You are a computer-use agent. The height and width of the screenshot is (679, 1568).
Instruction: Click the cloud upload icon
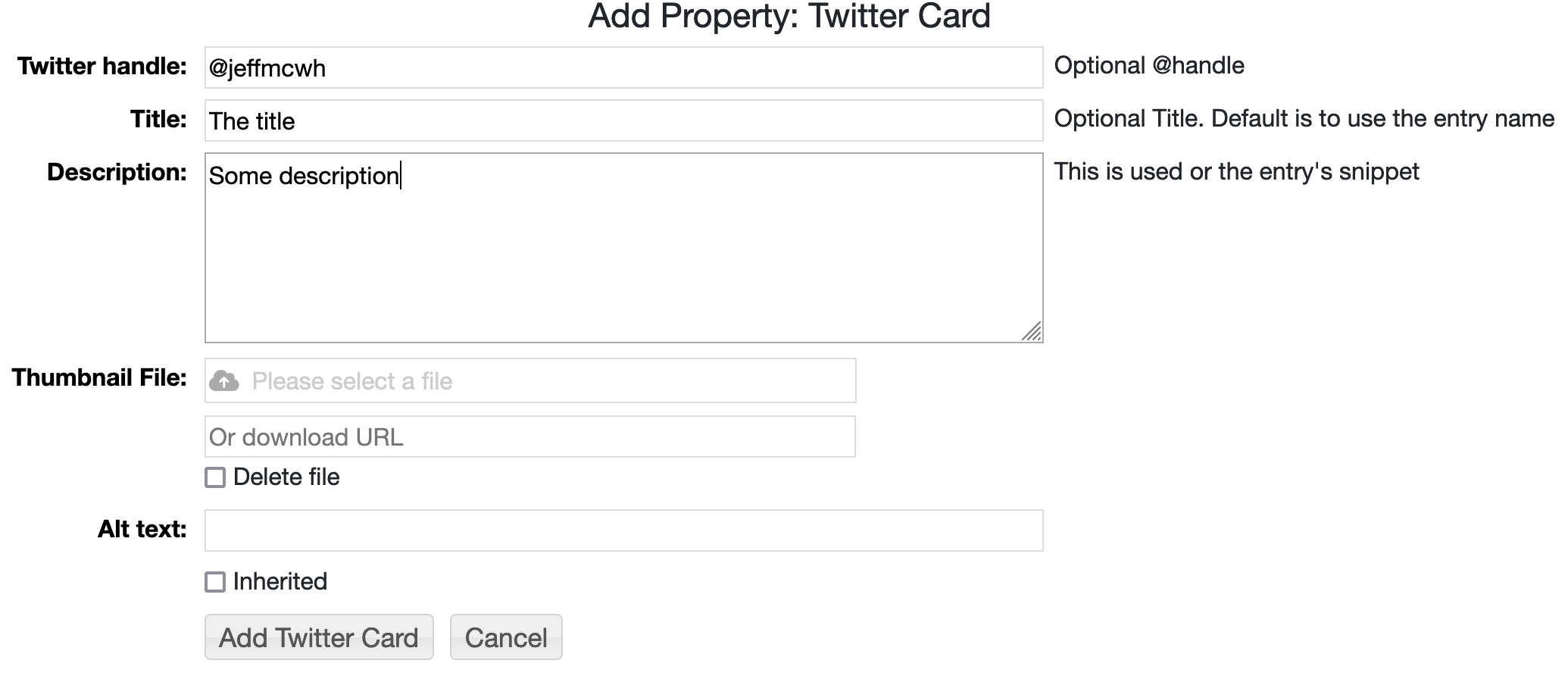point(224,380)
